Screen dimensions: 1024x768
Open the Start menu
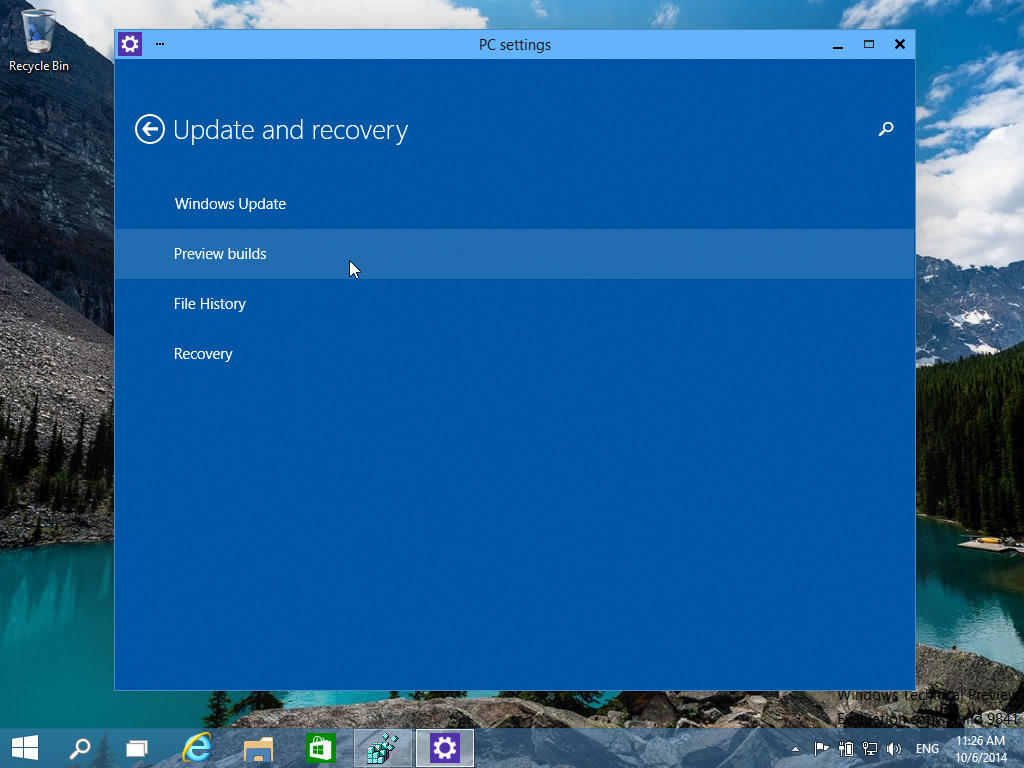25,748
